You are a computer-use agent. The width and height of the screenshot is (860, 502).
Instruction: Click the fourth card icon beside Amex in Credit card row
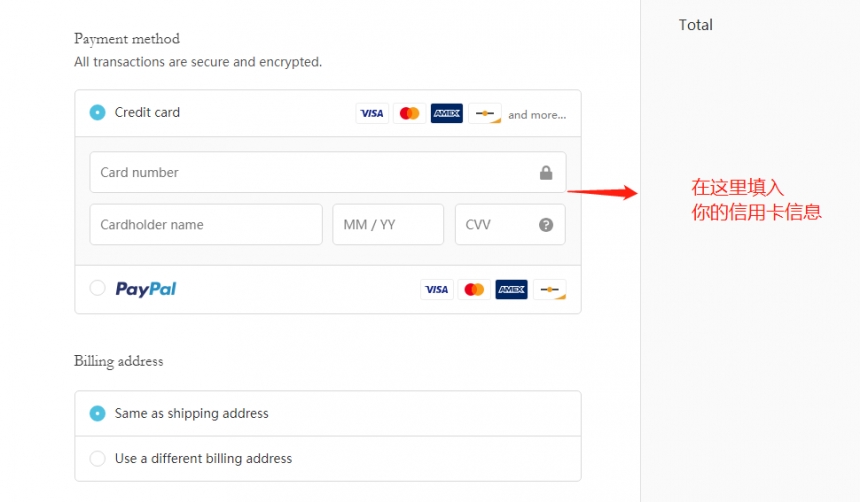pyautogui.click(x=485, y=114)
